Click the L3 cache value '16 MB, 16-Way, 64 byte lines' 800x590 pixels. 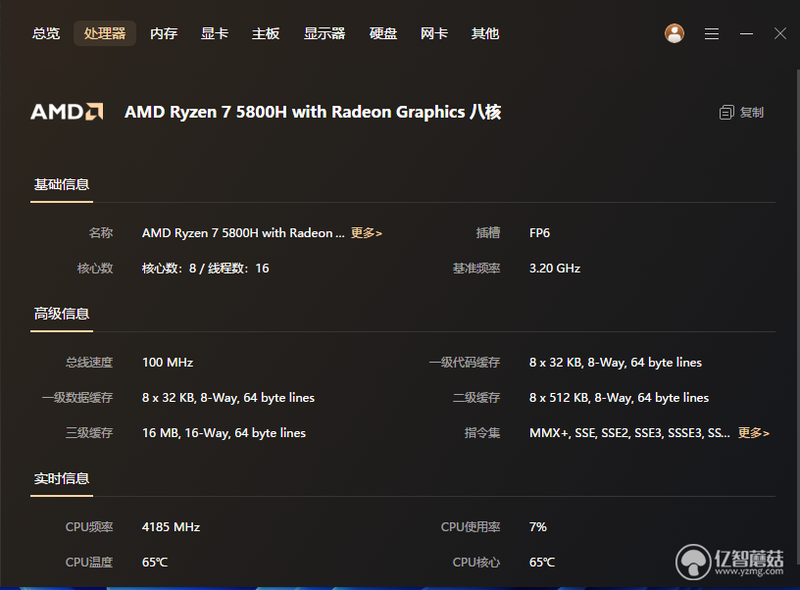(x=224, y=433)
